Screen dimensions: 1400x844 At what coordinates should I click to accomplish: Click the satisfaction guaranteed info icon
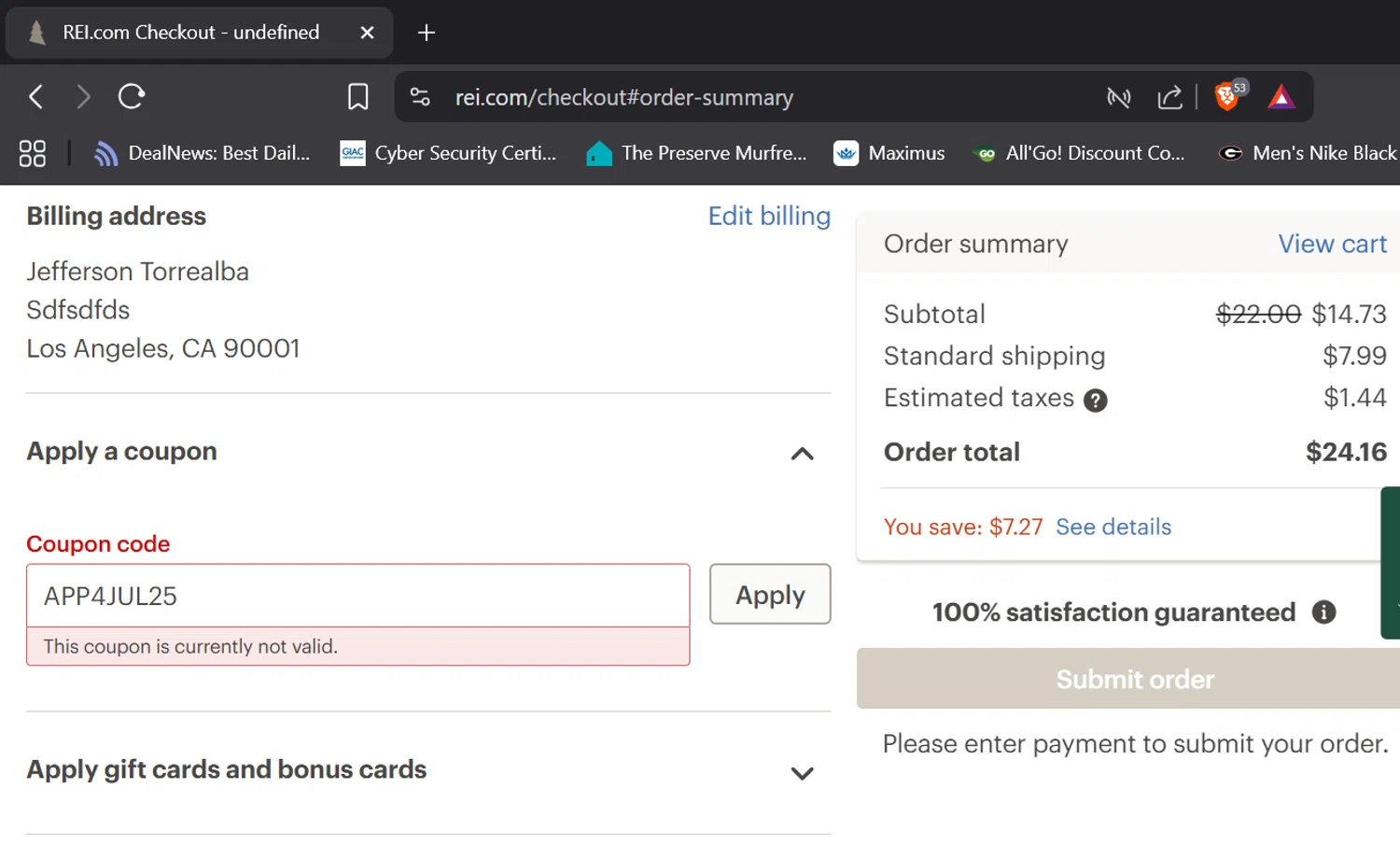(x=1324, y=612)
